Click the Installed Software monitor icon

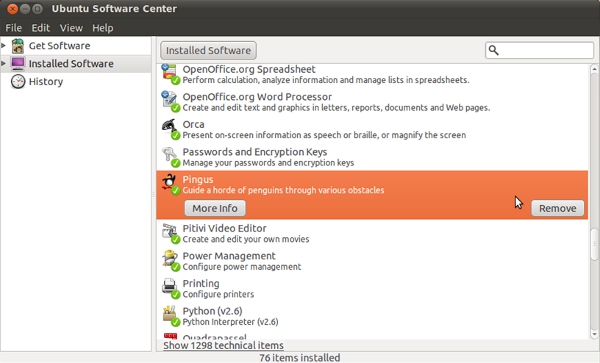[x=18, y=64]
